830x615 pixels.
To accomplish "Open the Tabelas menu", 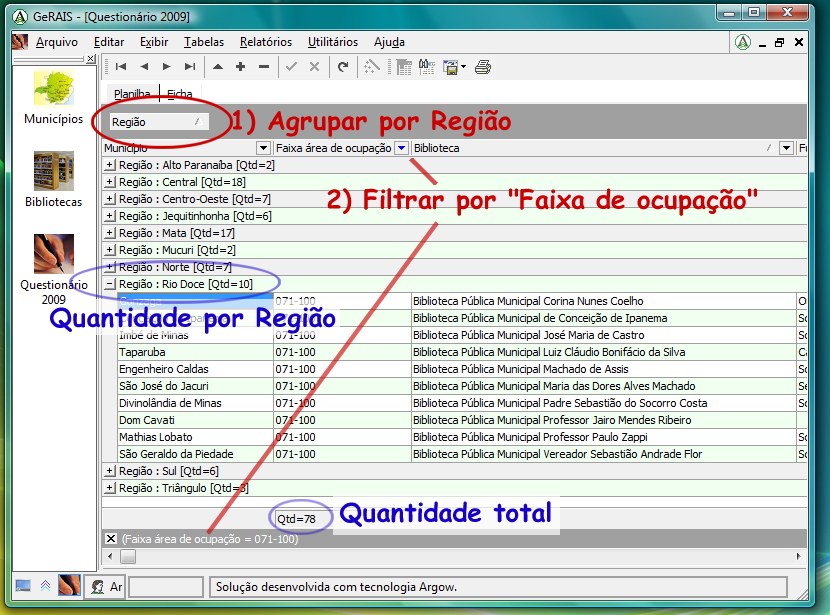I will click(204, 42).
